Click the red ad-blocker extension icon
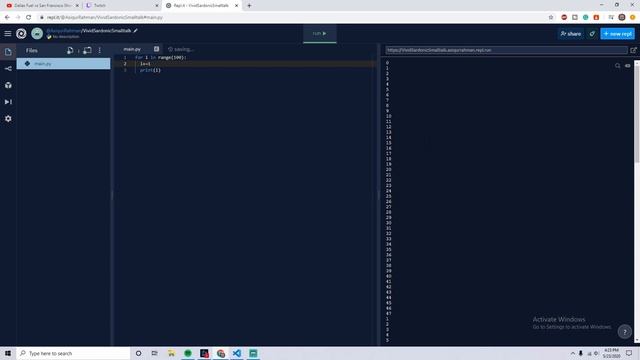 [x=564, y=17]
